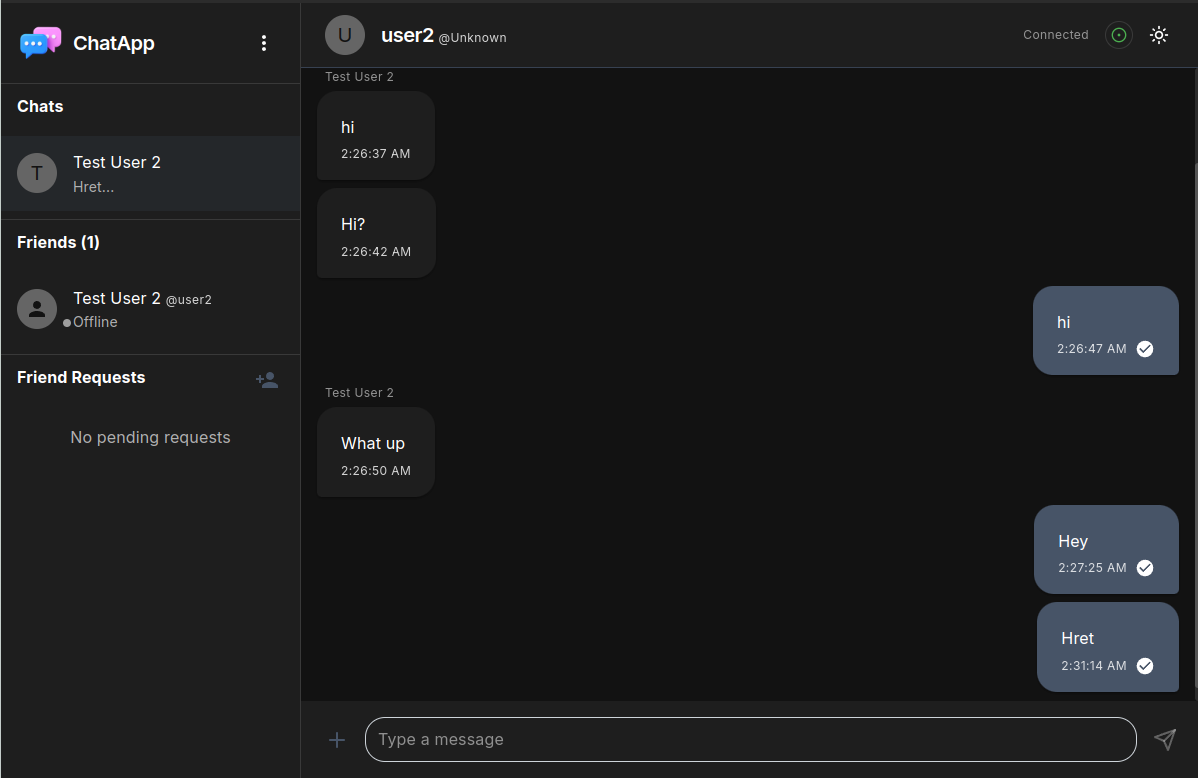Click the plus attachment icon near message box
Viewport: 1198px width, 778px height.
(x=337, y=740)
